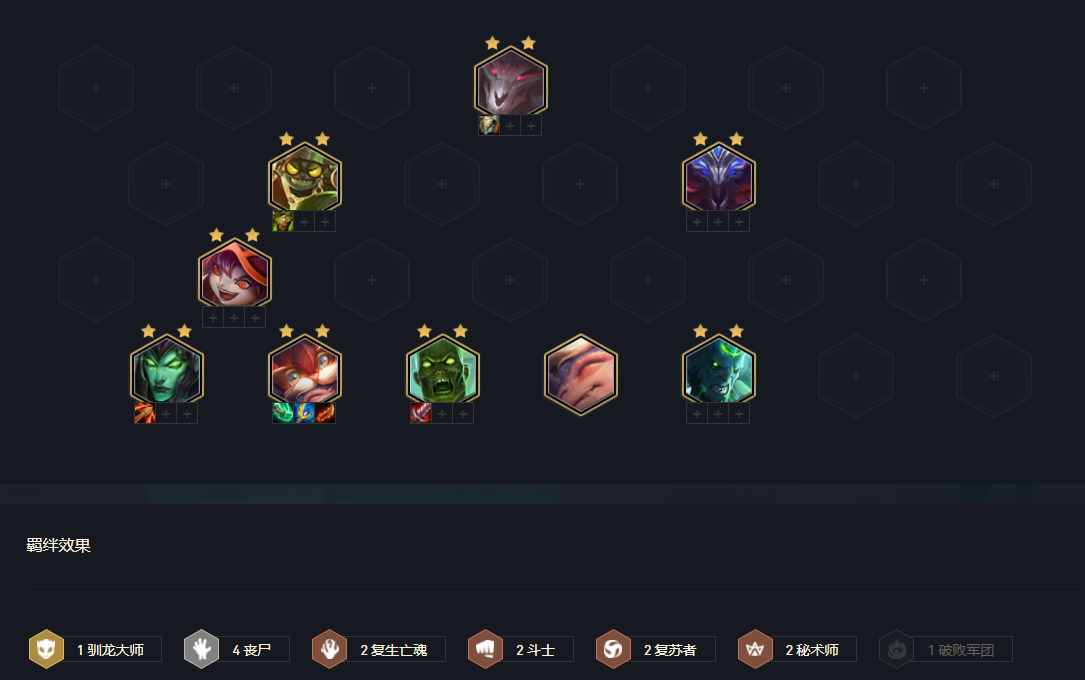This screenshot has width=1085, height=680.
Task: Click the green-eyed hooded champion portrait
Action: coord(167,371)
